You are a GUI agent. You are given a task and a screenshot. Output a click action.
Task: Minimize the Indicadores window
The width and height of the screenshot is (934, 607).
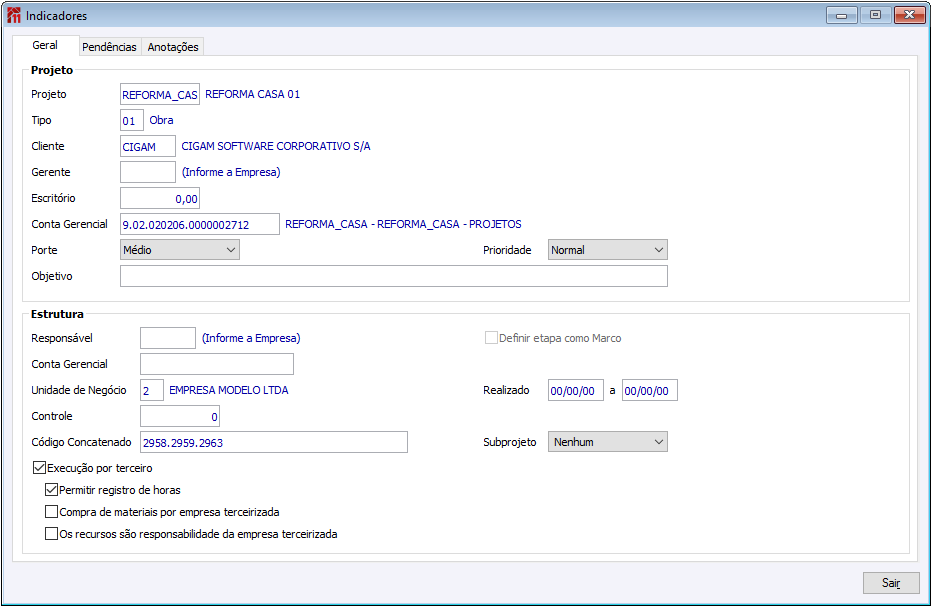coord(841,15)
